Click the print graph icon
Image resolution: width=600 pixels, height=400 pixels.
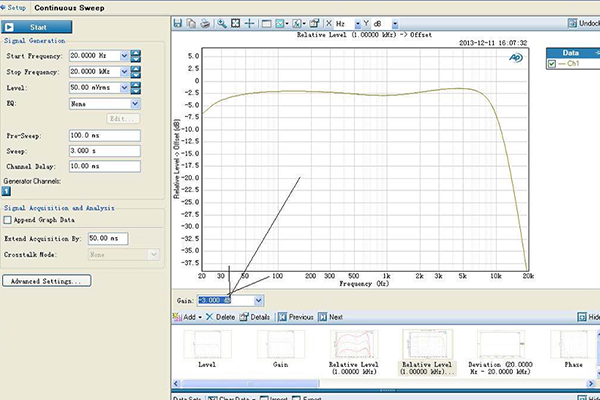(205, 22)
